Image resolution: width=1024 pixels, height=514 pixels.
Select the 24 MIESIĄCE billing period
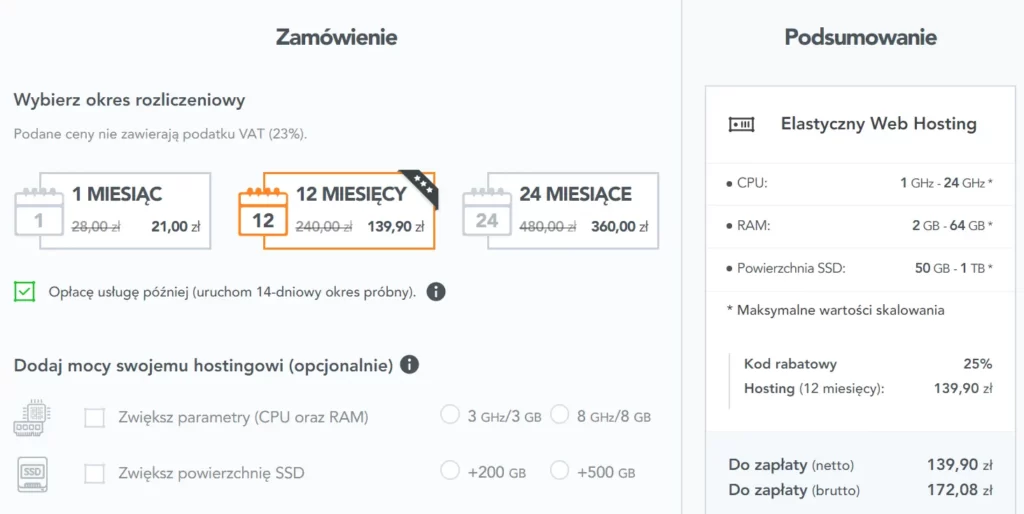560,211
